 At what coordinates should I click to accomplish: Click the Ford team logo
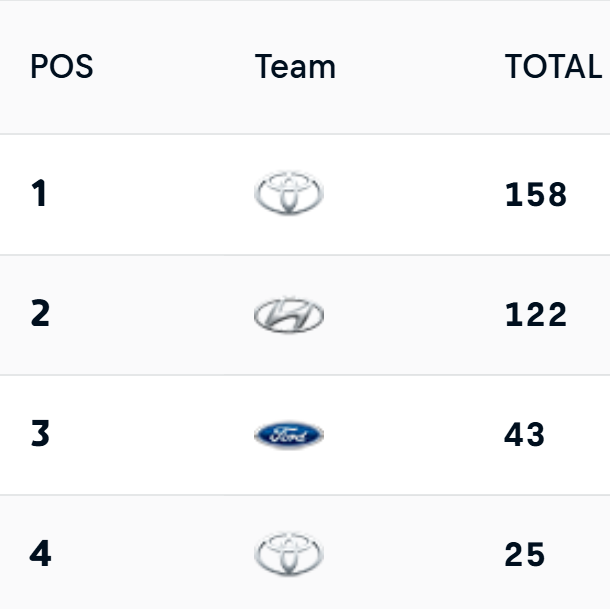pyautogui.click(x=289, y=435)
